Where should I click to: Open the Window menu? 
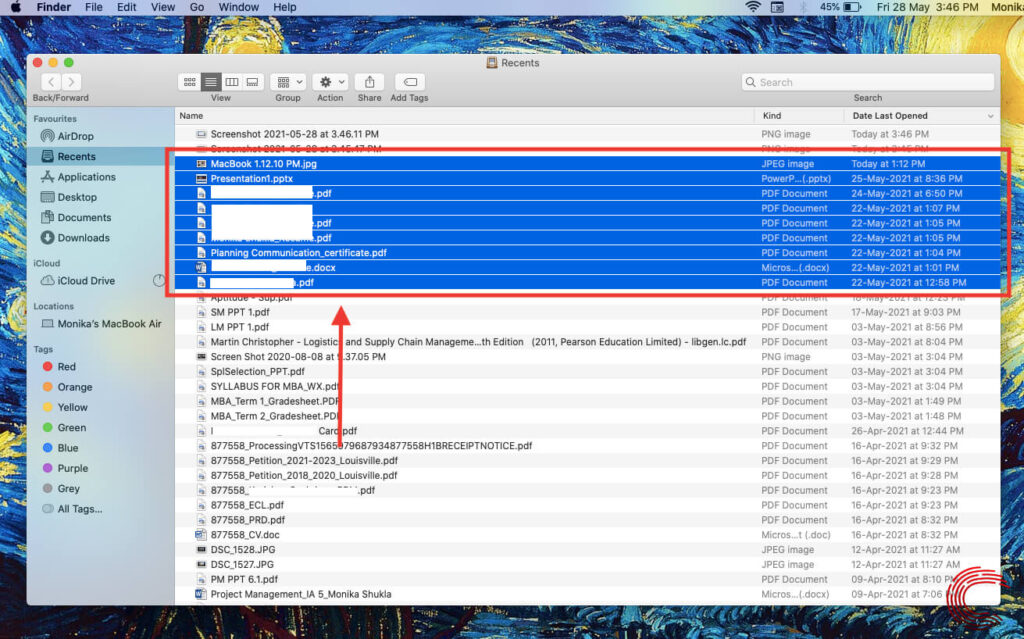[238, 7]
